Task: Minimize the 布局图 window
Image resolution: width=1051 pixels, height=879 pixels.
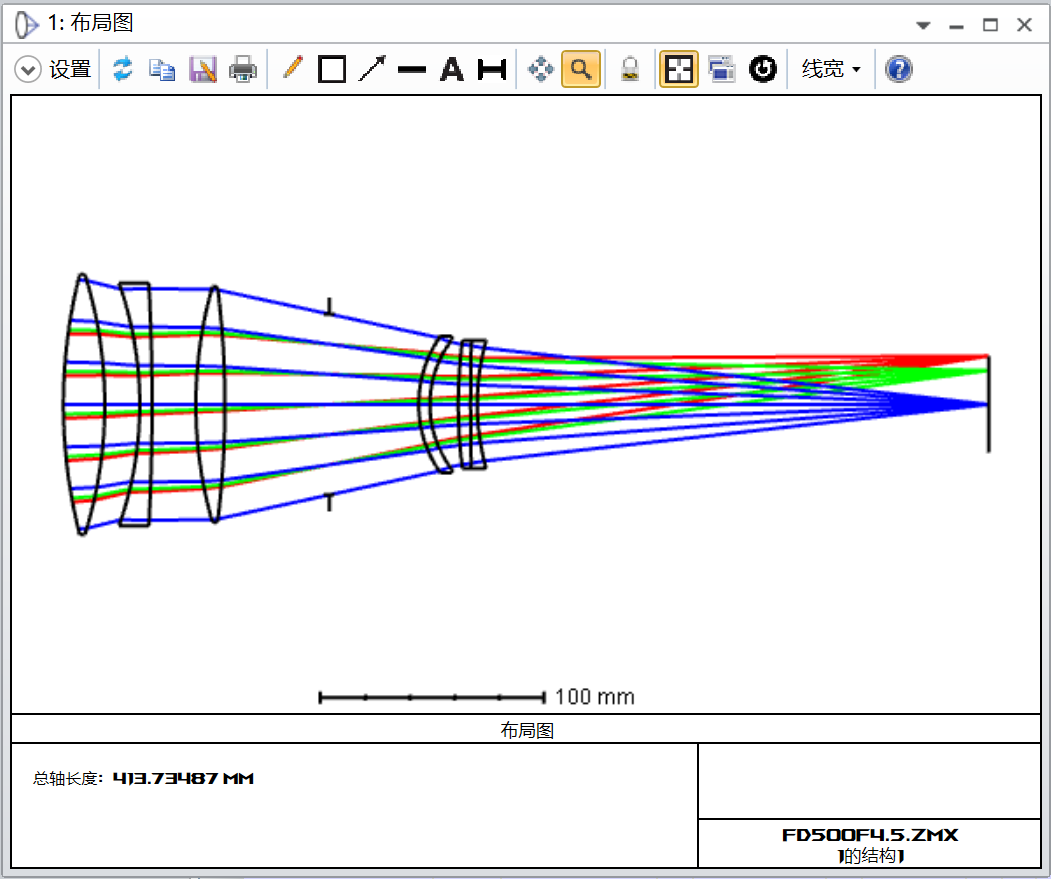Action: pyautogui.click(x=956, y=26)
